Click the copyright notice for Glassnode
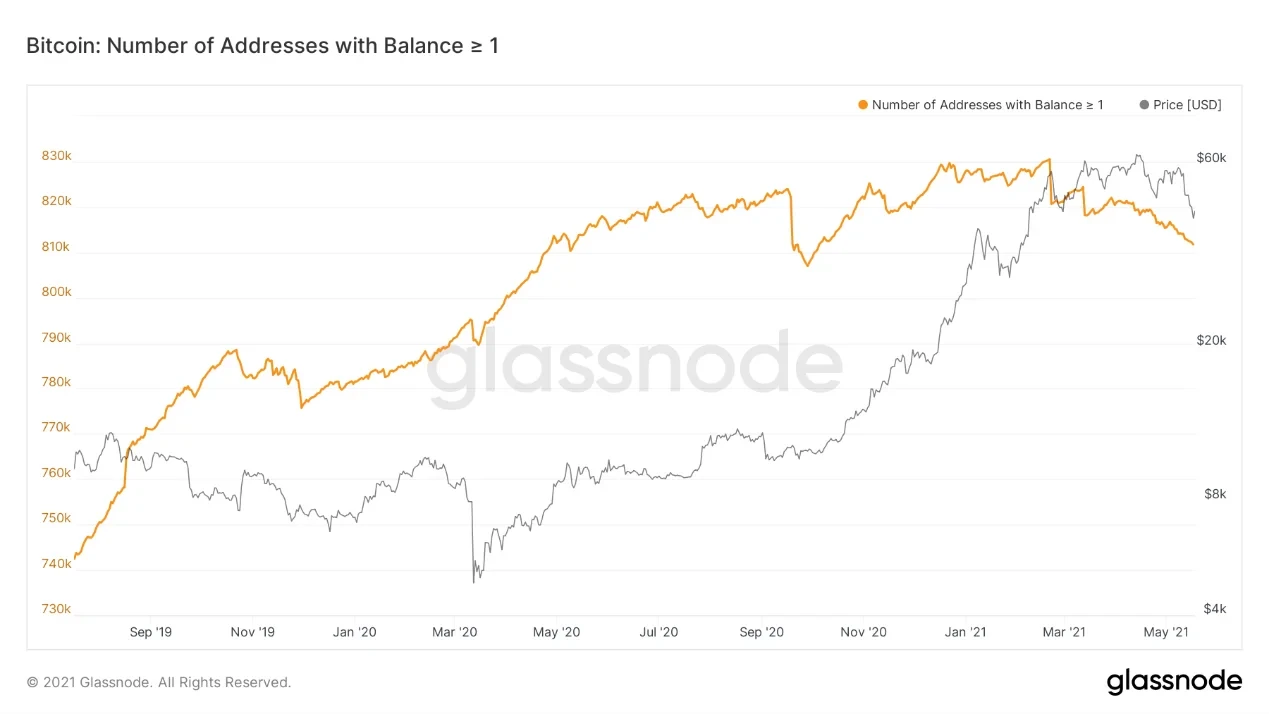This screenshot has width=1269, height=714. pyautogui.click(x=159, y=682)
